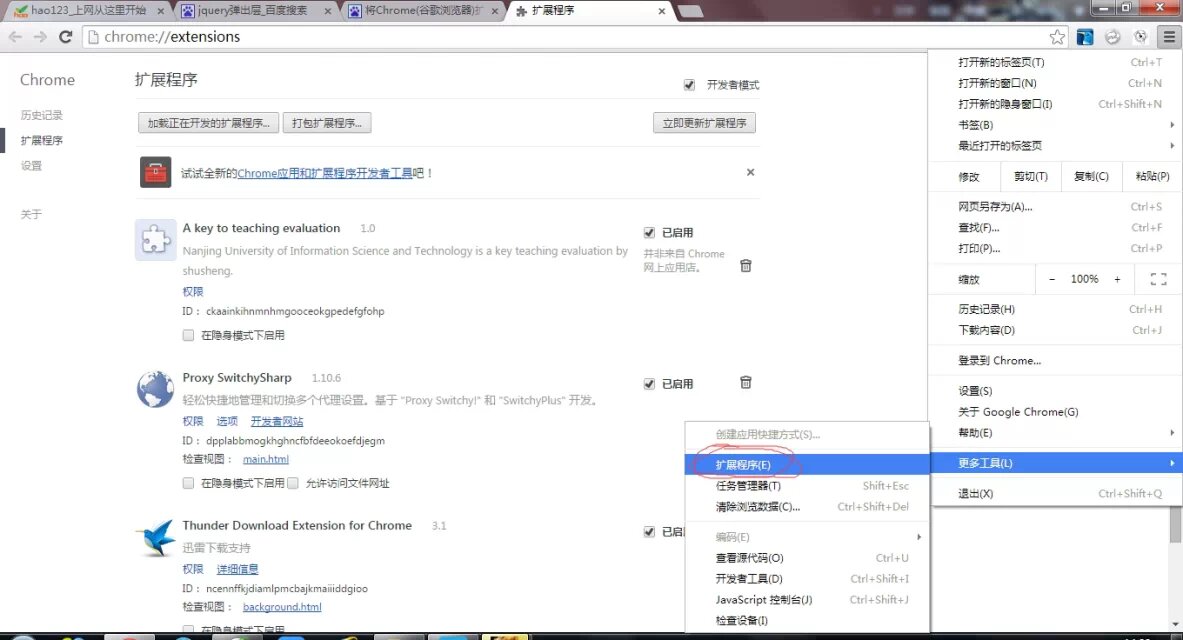The height and width of the screenshot is (640, 1183).
Task: Open 选项 link of Proxy SwitchySharp
Action: [x=227, y=421]
